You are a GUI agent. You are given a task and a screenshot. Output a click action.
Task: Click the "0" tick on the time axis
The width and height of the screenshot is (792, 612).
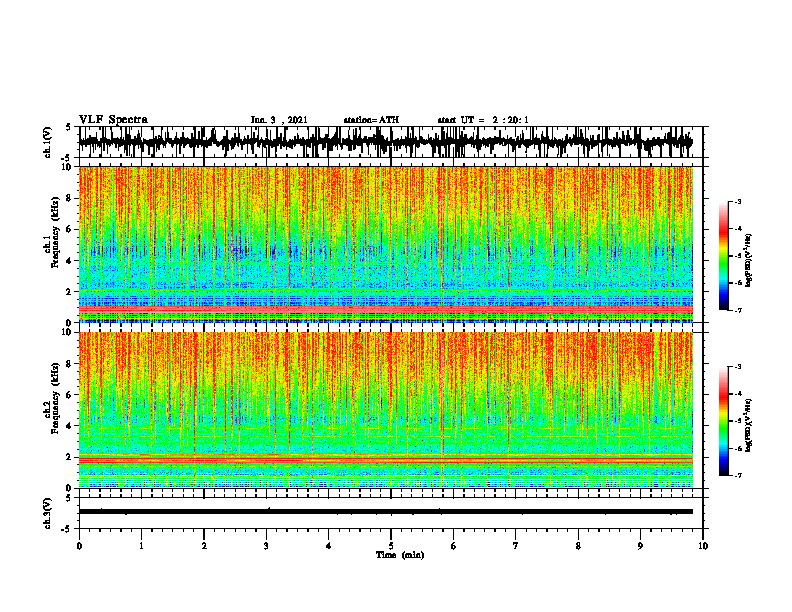79,546
